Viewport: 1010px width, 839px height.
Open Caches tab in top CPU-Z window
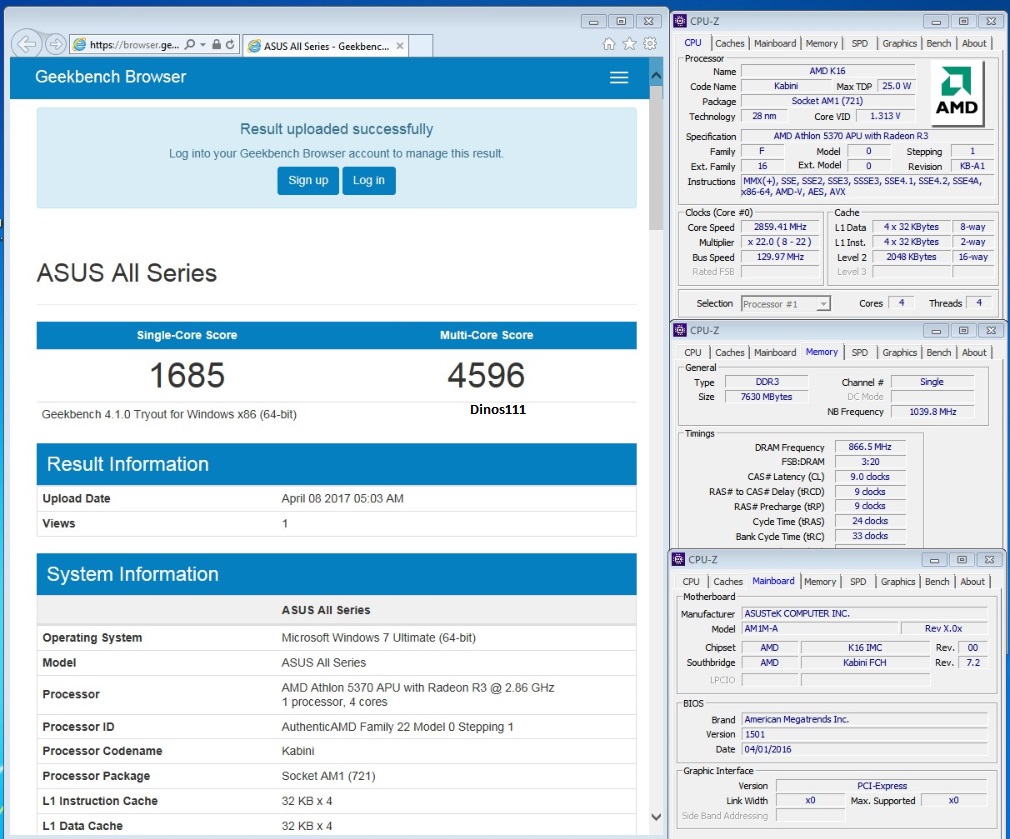tap(729, 43)
